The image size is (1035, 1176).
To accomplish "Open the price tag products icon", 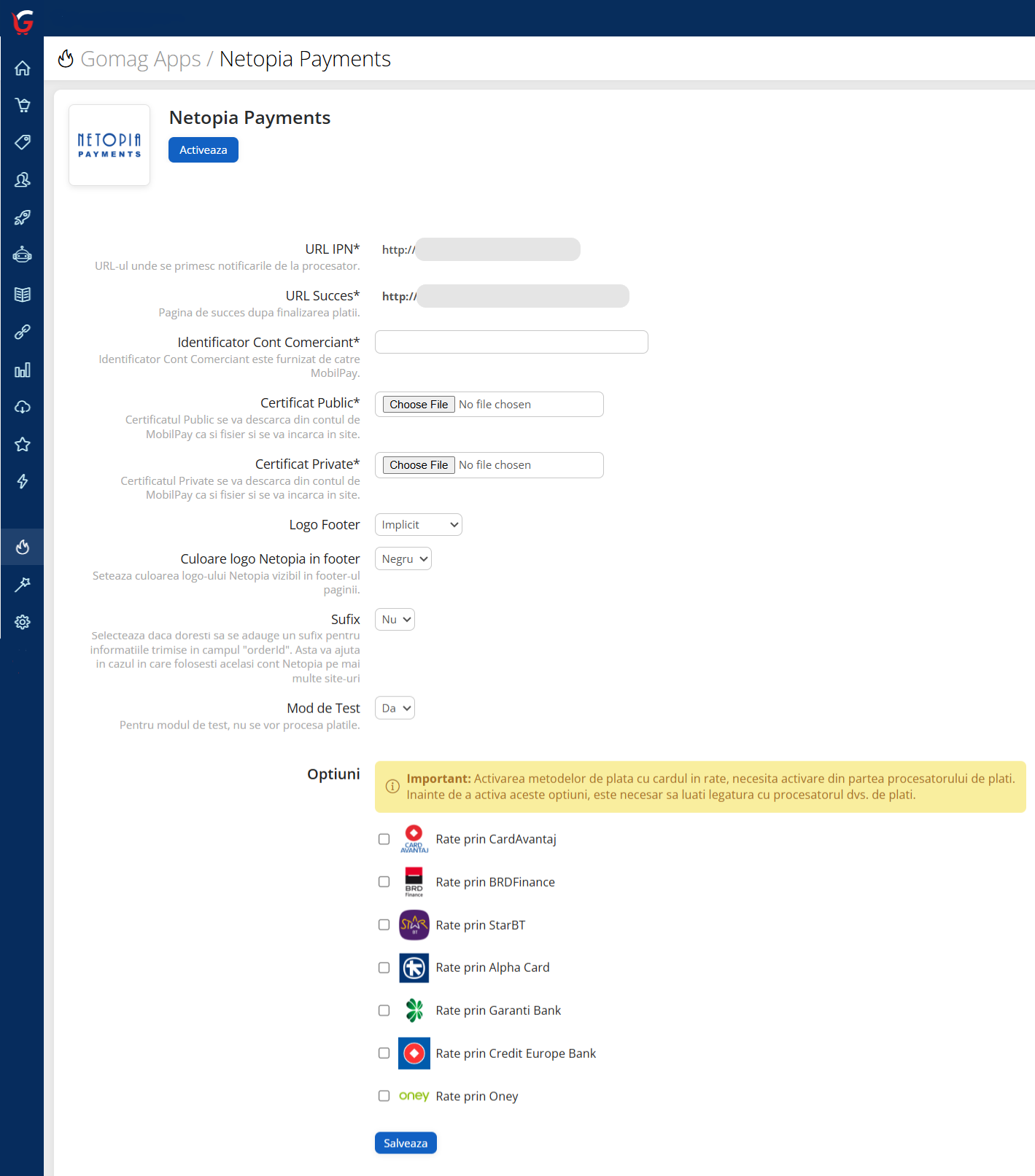I will tap(23, 142).
